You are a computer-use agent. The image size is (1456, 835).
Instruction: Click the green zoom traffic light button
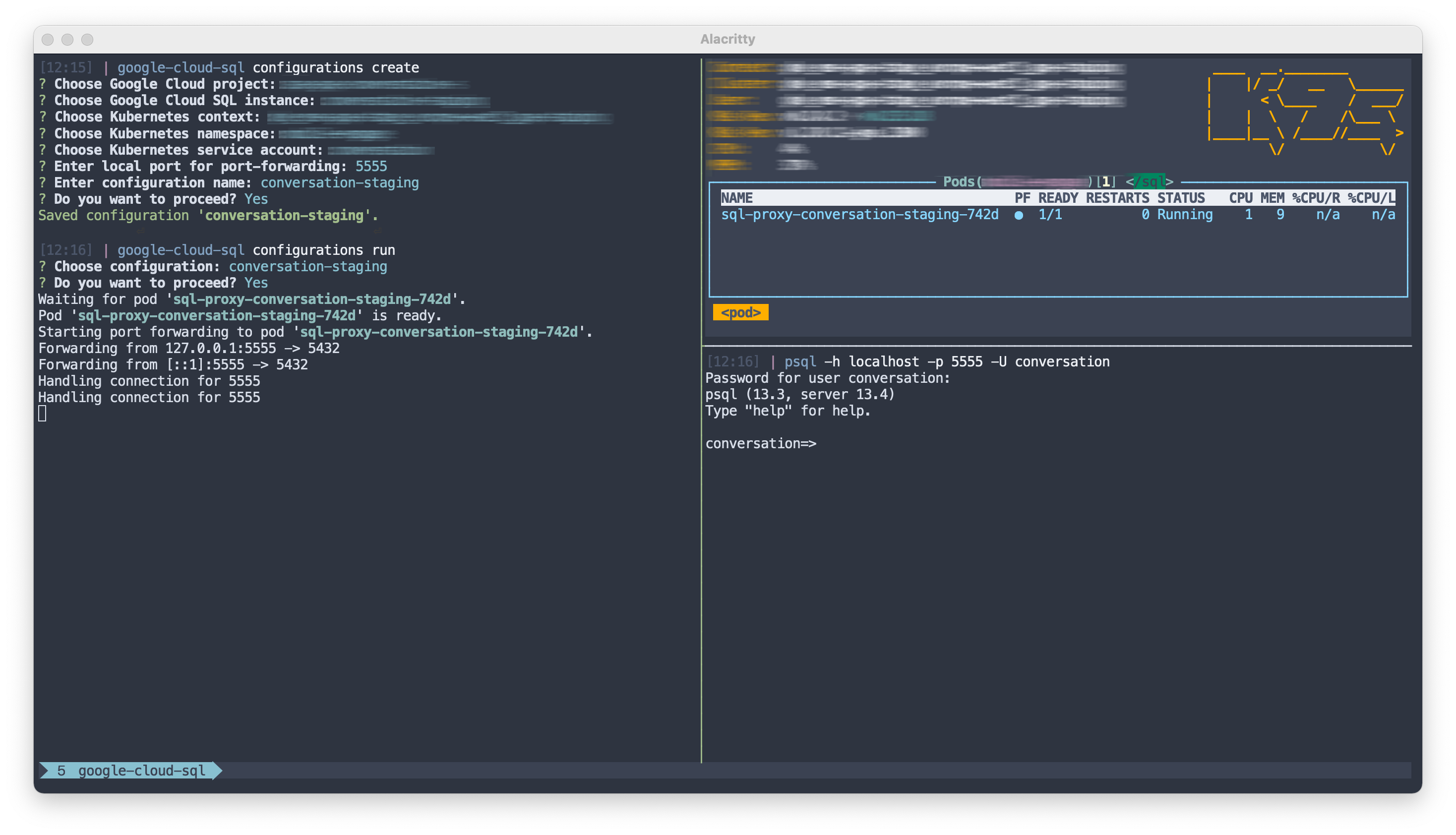pyautogui.click(x=87, y=39)
